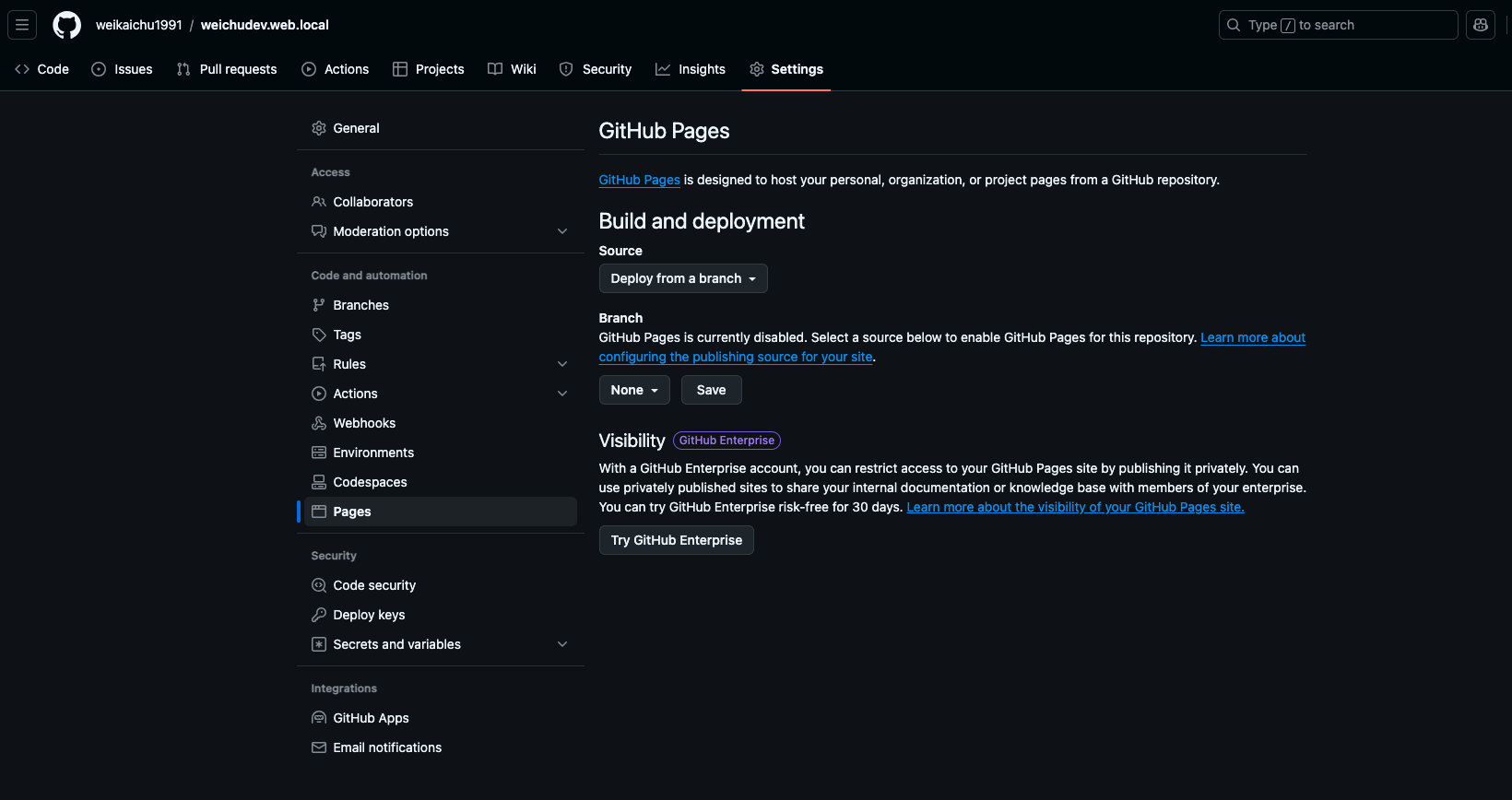Screen dimensions: 1512x800
Task: Open the None branch selector dropdown
Action: pos(634,390)
